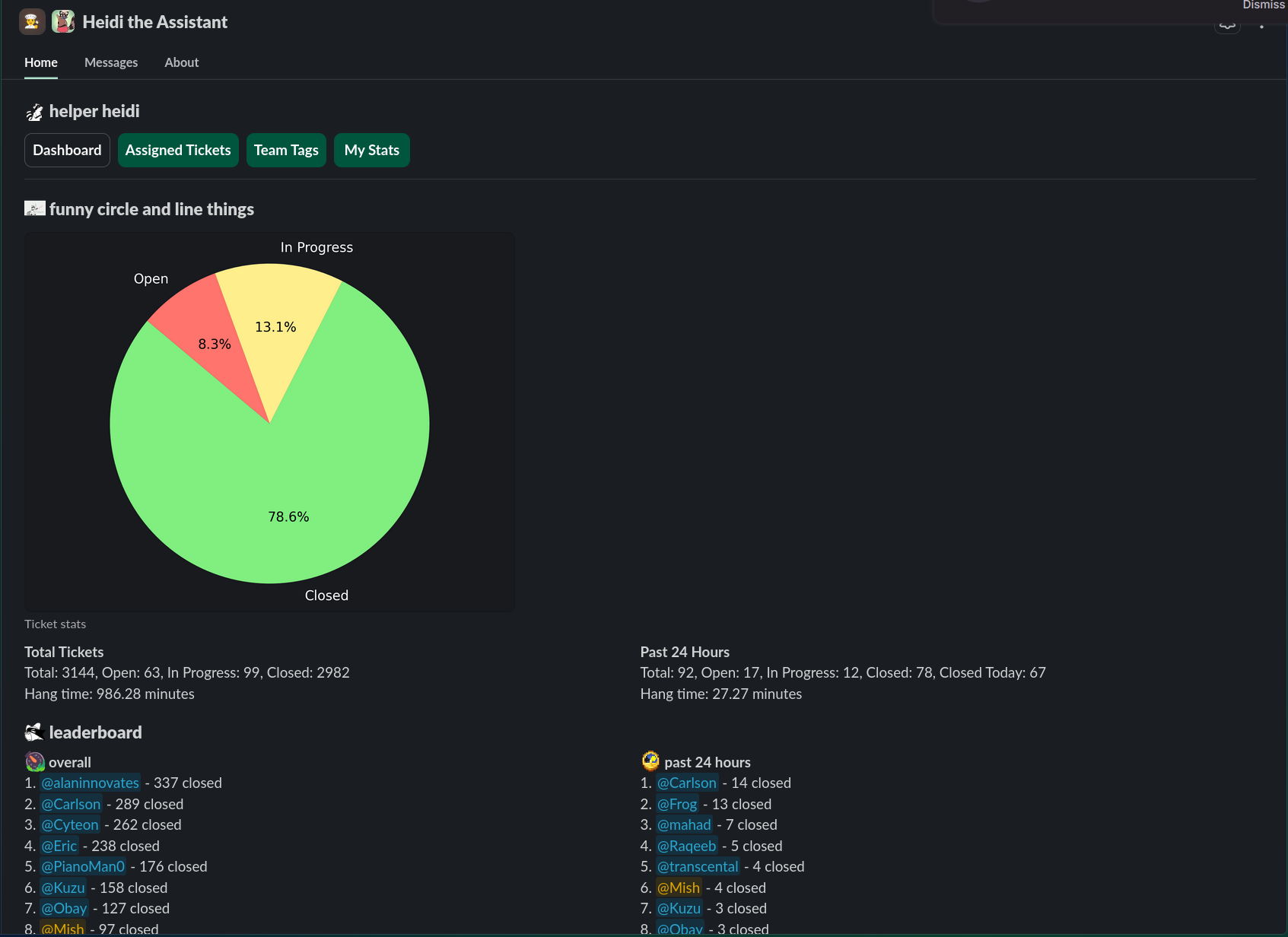1288x937 pixels.
Task: Open the more options dots in header
Action: click(x=1261, y=26)
